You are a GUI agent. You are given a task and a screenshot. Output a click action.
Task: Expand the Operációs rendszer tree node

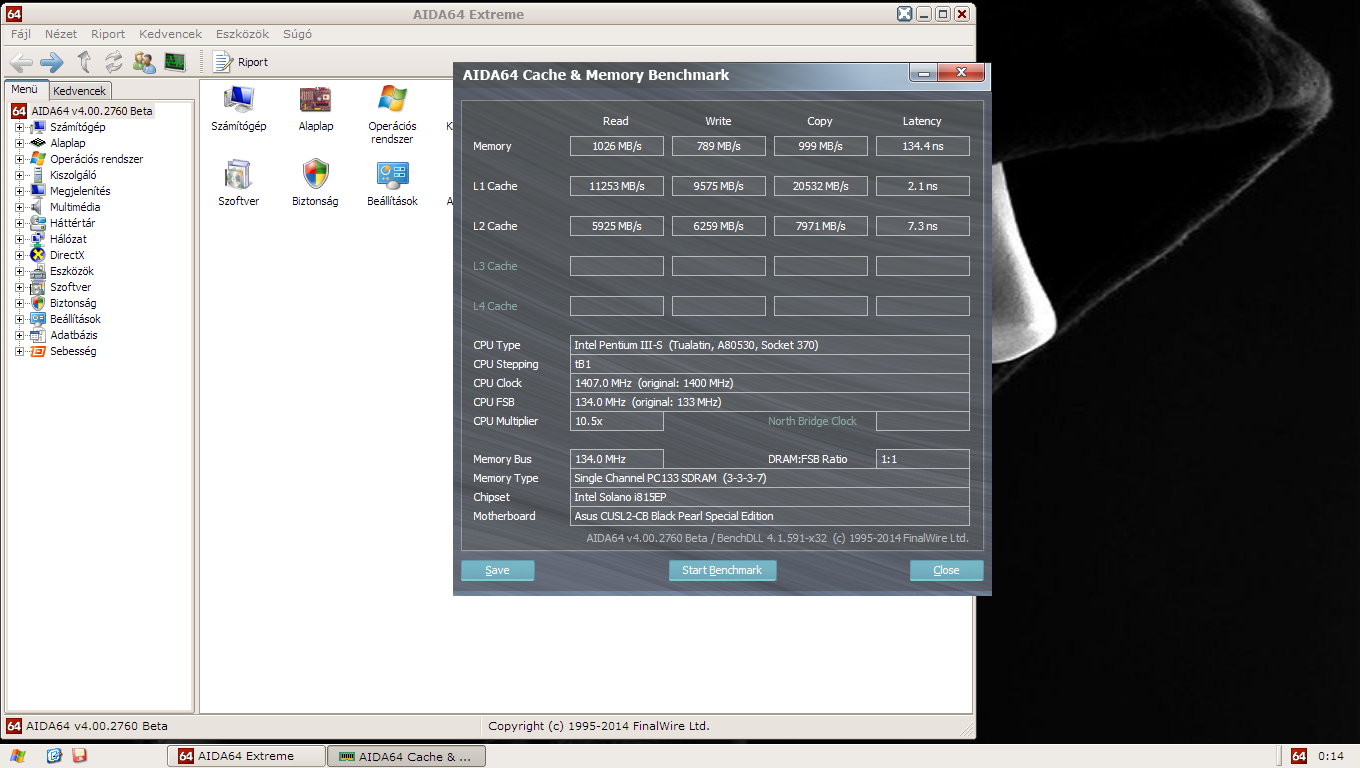click(19, 159)
